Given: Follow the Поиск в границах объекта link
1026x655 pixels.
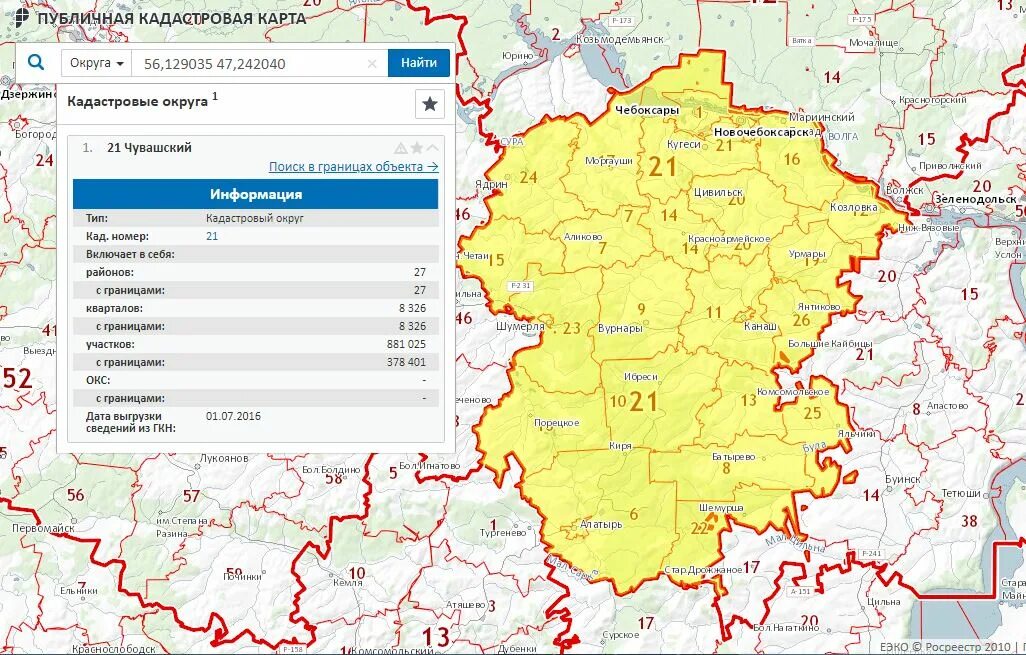Looking at the screenshot, I should 353,167.
